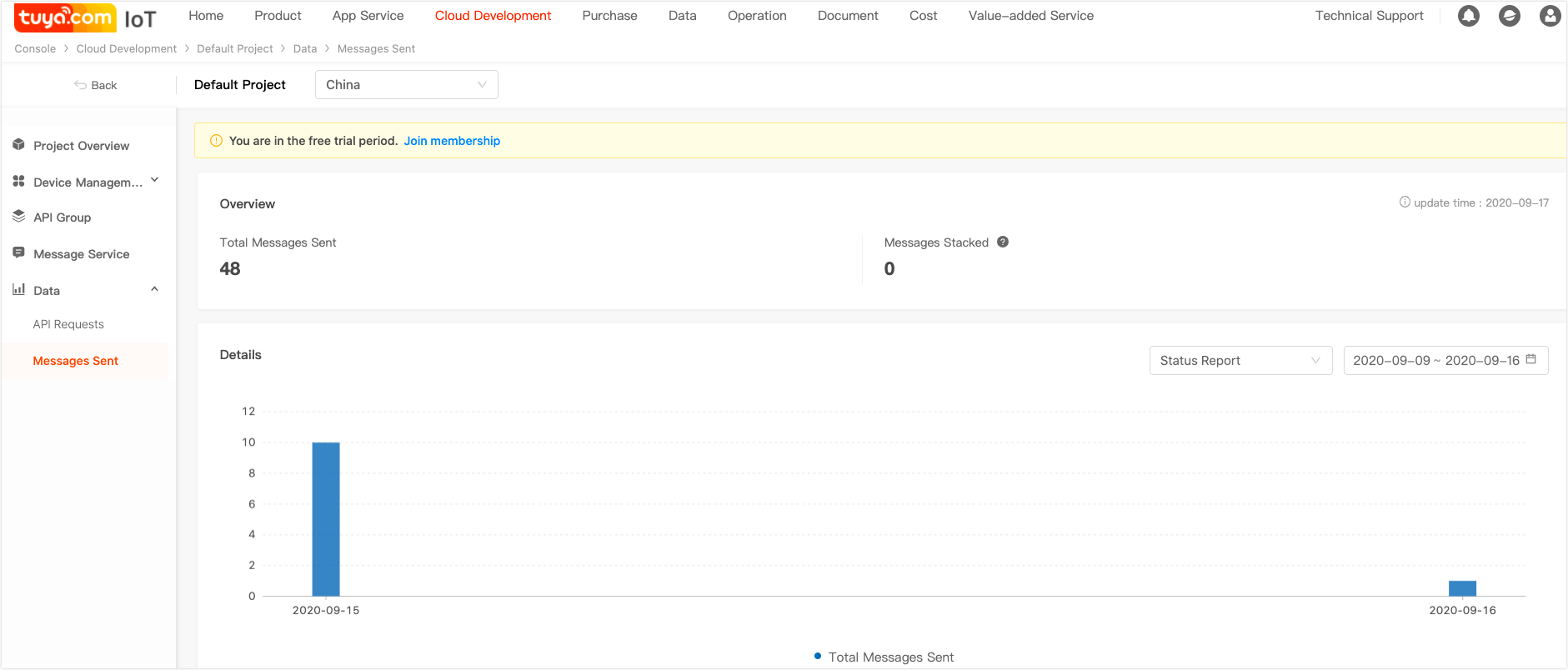Click the Messages Stacked help question icon
The image size is (1568, 670).
tap(1003, 242)
